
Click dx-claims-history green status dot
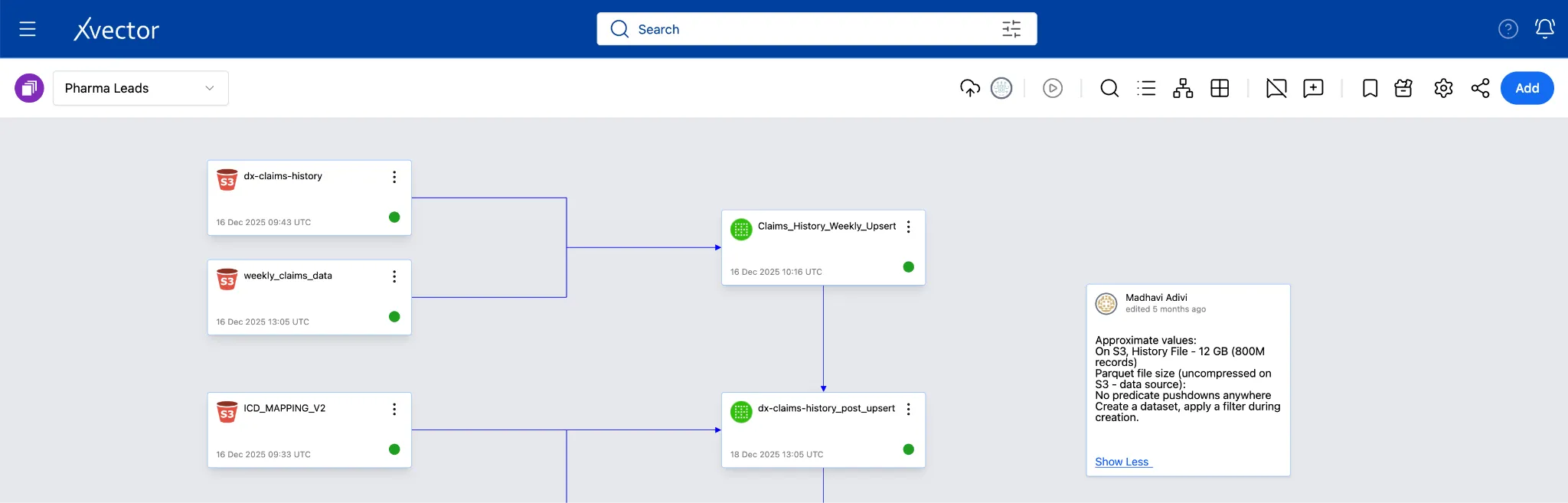pos(394,217)
